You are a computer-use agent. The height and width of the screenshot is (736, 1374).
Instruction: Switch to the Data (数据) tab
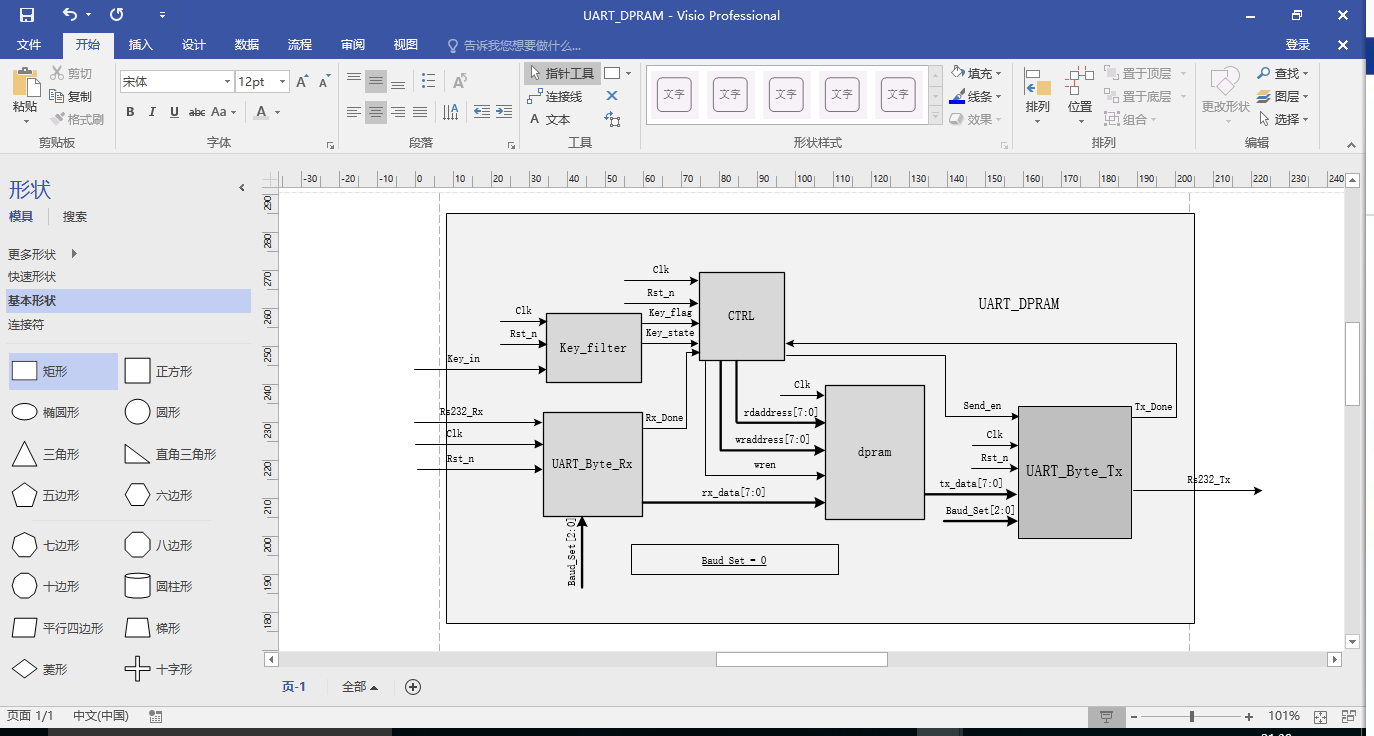pos(247,45)
